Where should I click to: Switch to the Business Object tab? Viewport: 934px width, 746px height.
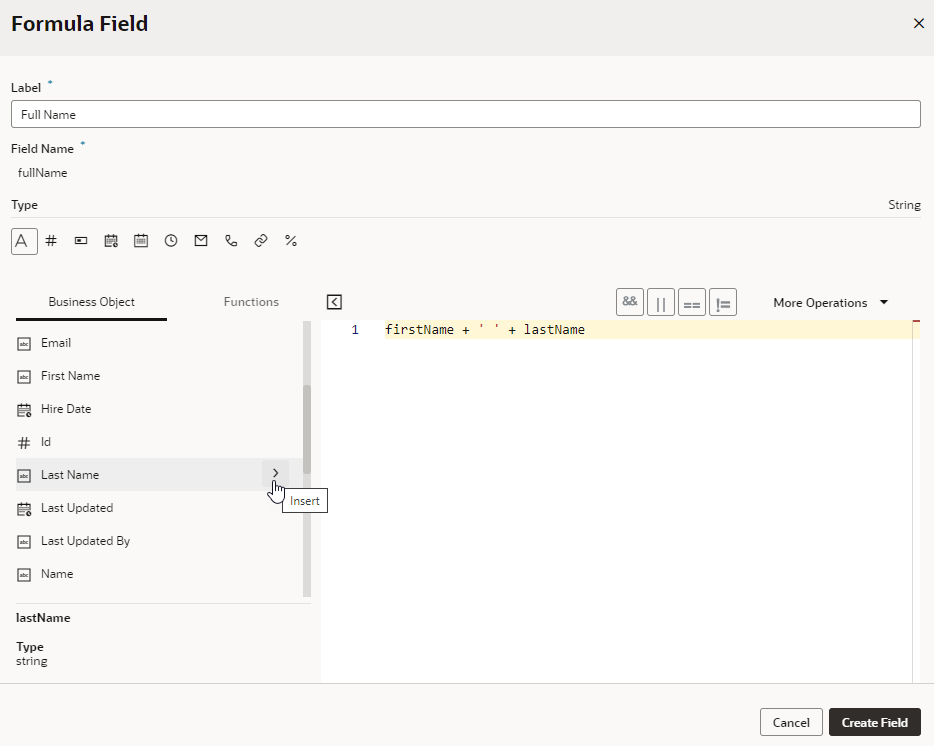[x=90, y=301]
